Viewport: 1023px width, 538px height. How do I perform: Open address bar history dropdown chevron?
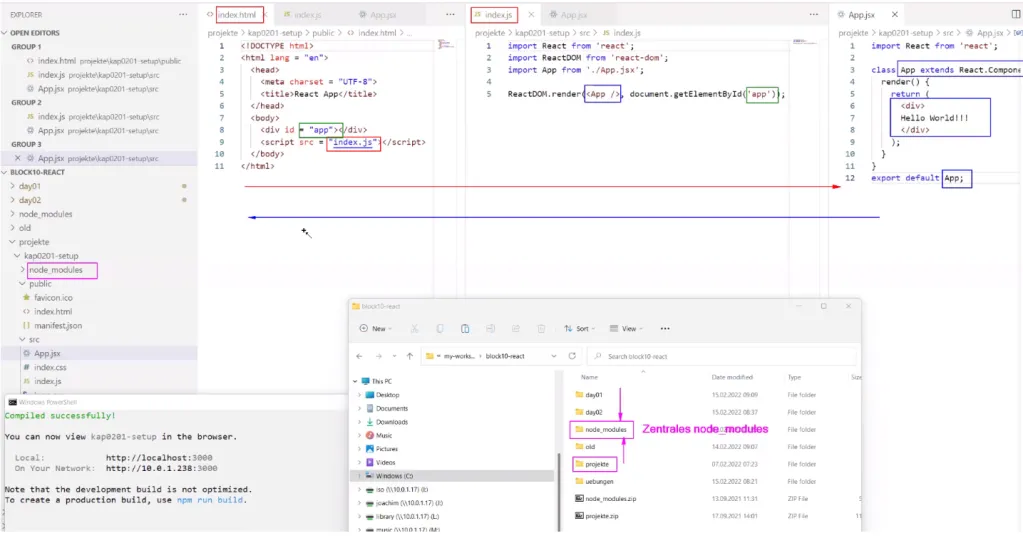(x=554, y=356)
